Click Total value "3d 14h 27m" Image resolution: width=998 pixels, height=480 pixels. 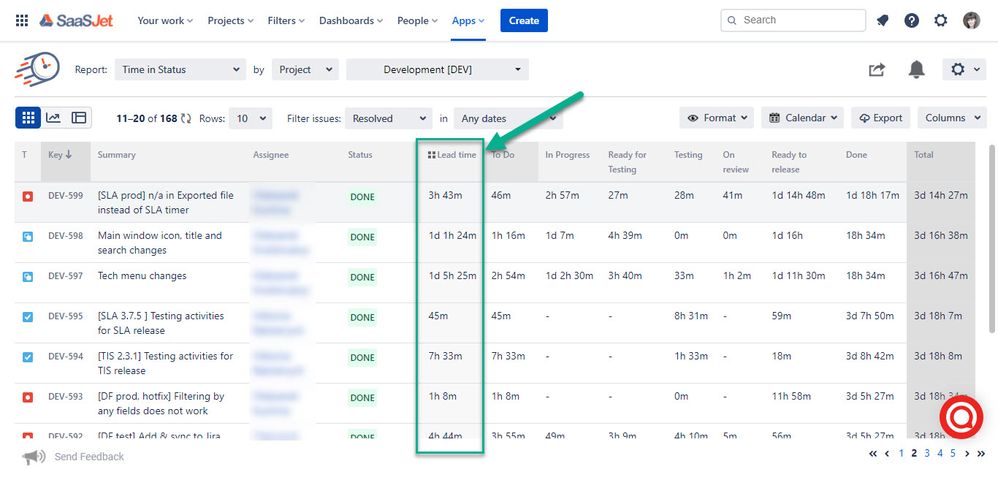[941, 196]
